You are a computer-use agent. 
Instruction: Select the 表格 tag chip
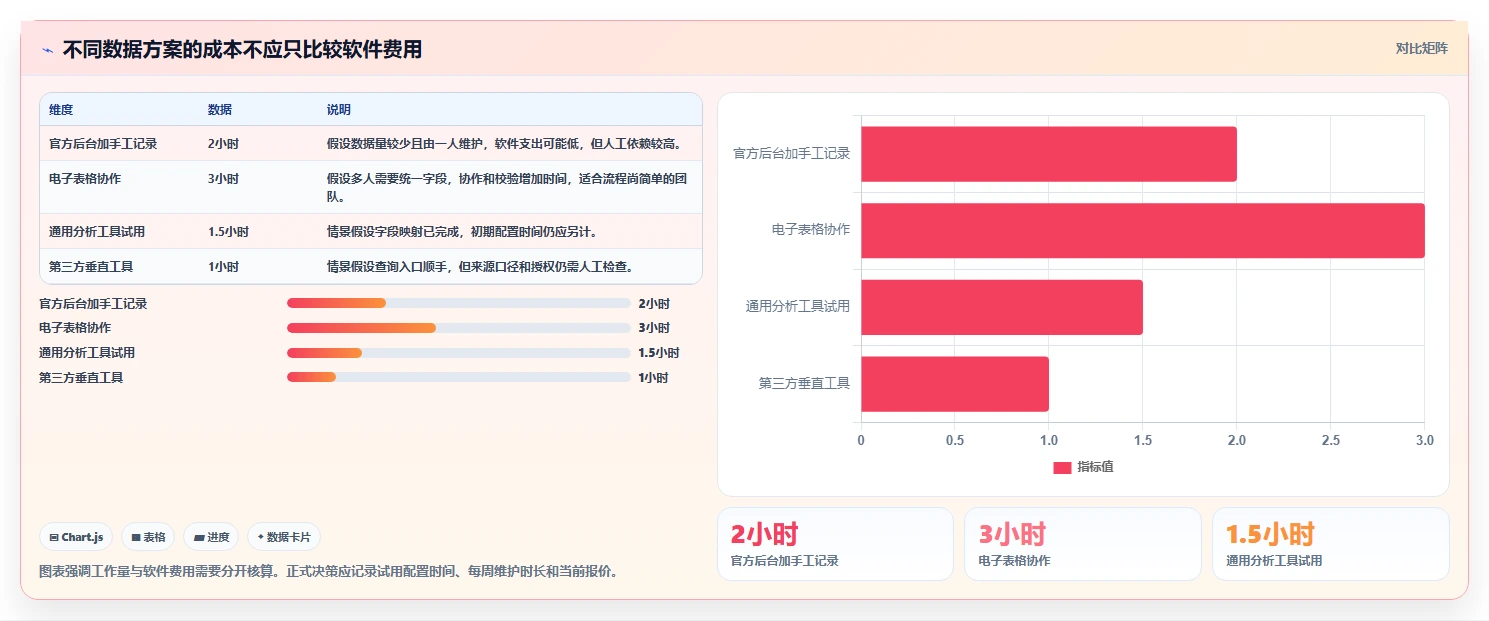[148, 537]
